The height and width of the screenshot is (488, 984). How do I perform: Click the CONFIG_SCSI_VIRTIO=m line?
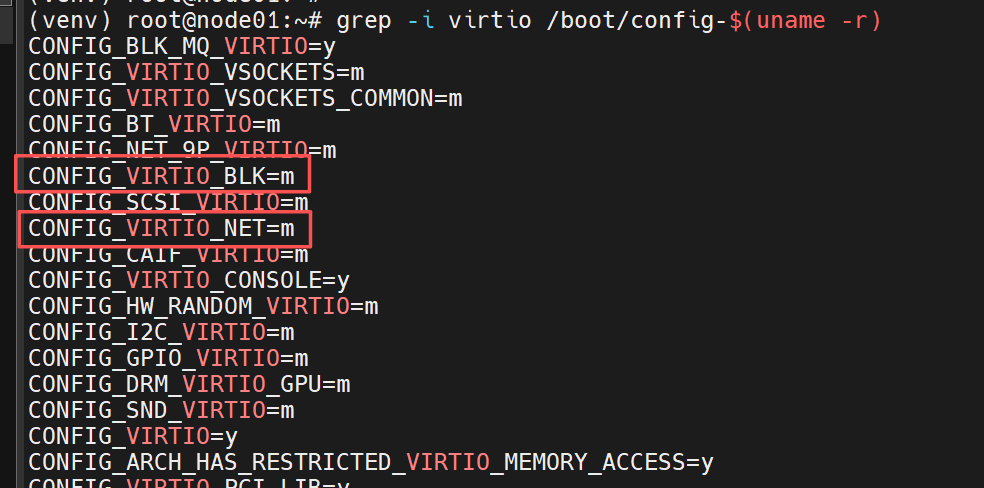(168, 202)
